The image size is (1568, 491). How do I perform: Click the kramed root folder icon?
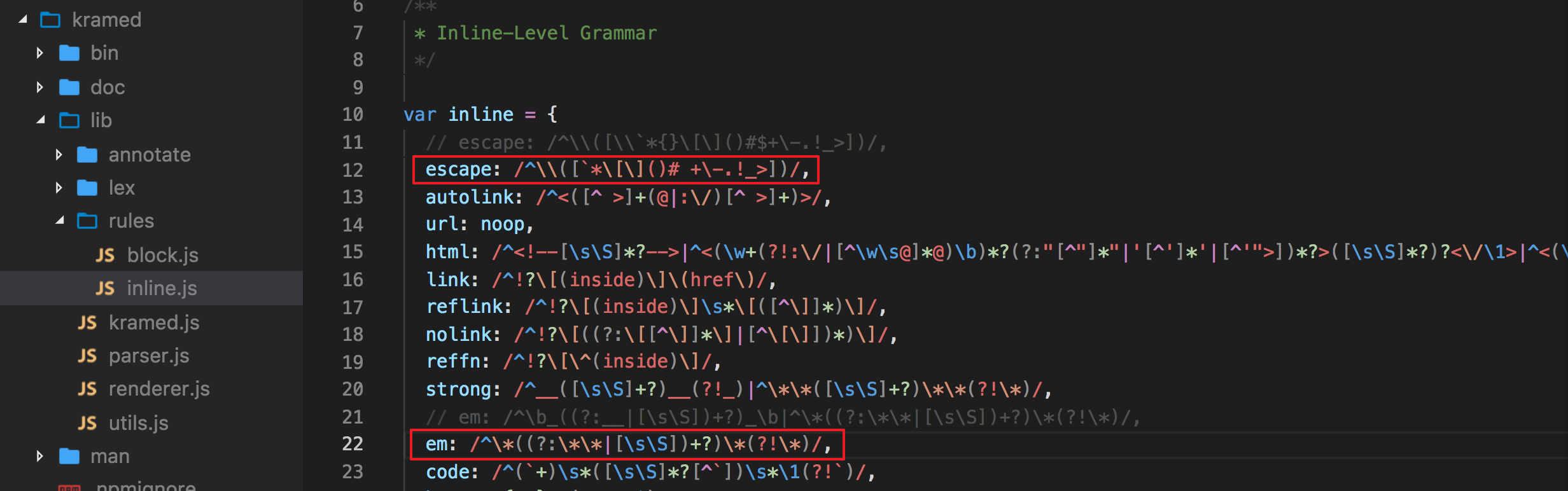pyautogui.click(x=50, y=20)
